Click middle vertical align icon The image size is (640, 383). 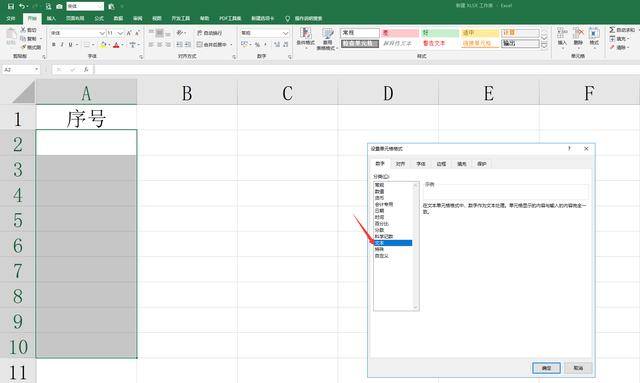(160, 33)
